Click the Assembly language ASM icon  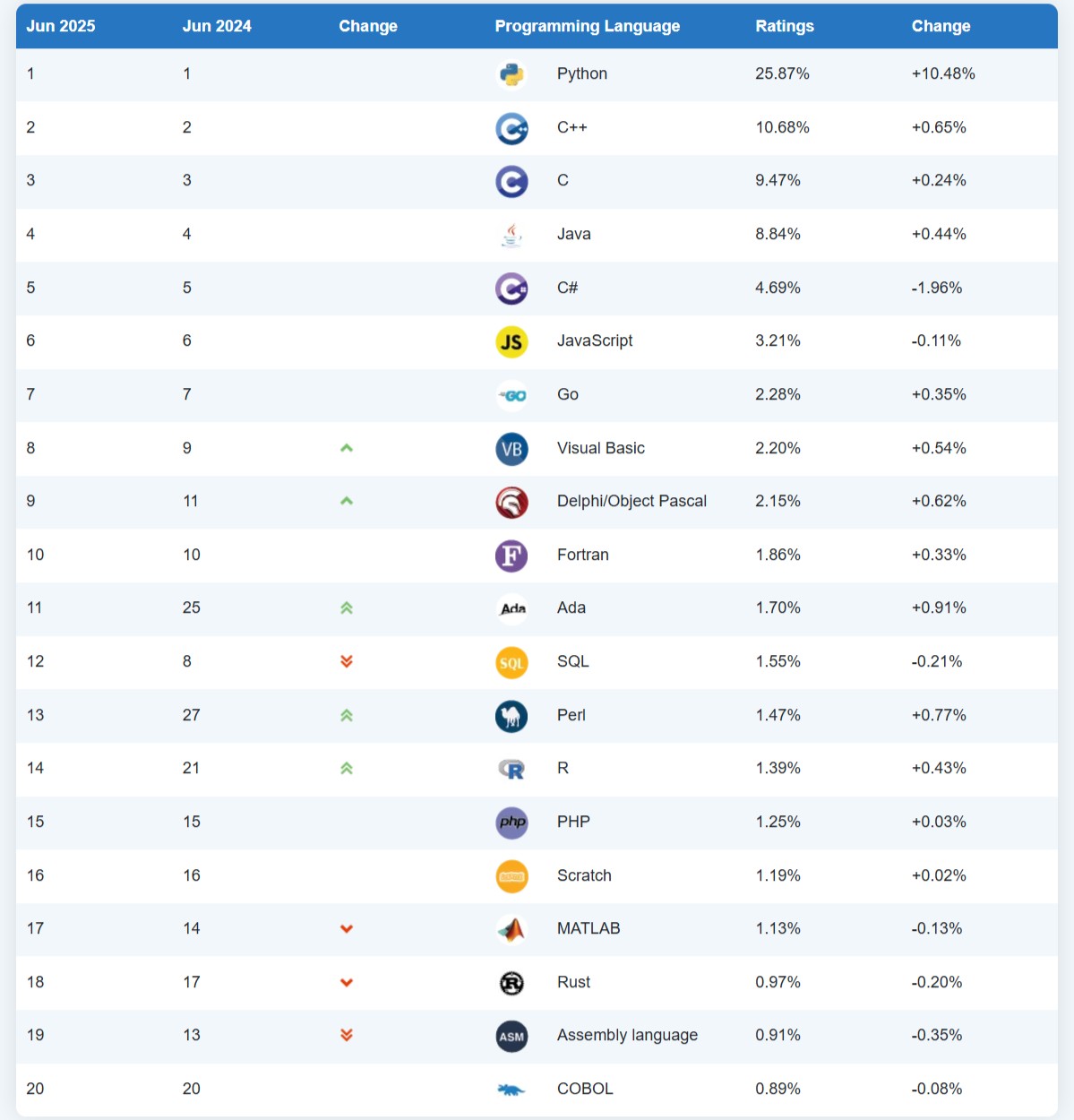pos(511,1037)
